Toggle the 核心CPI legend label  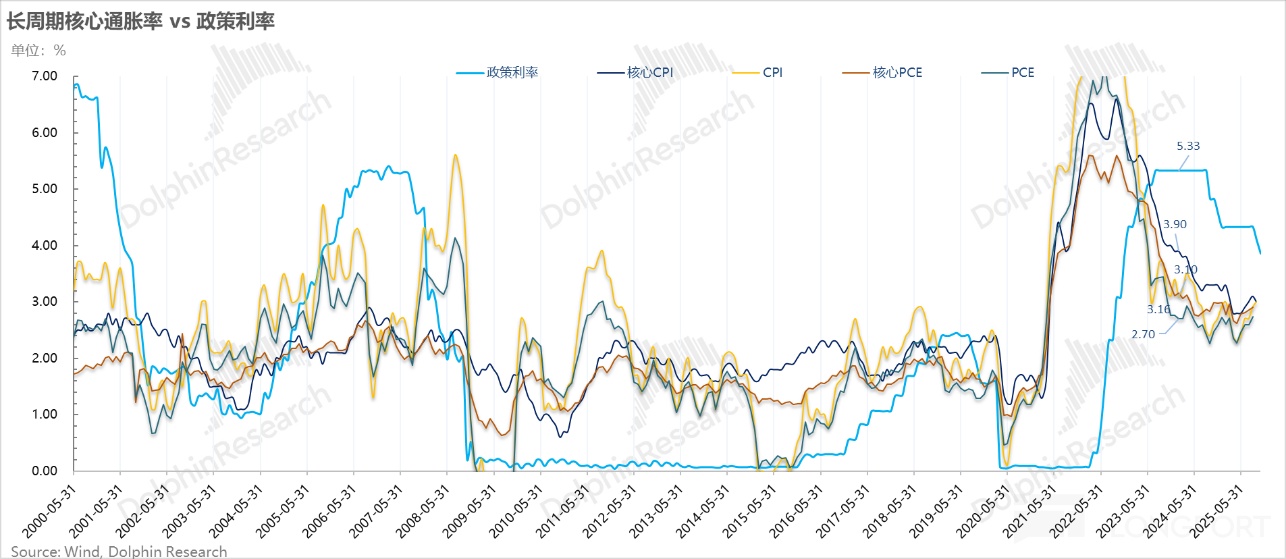coord(655,72)
